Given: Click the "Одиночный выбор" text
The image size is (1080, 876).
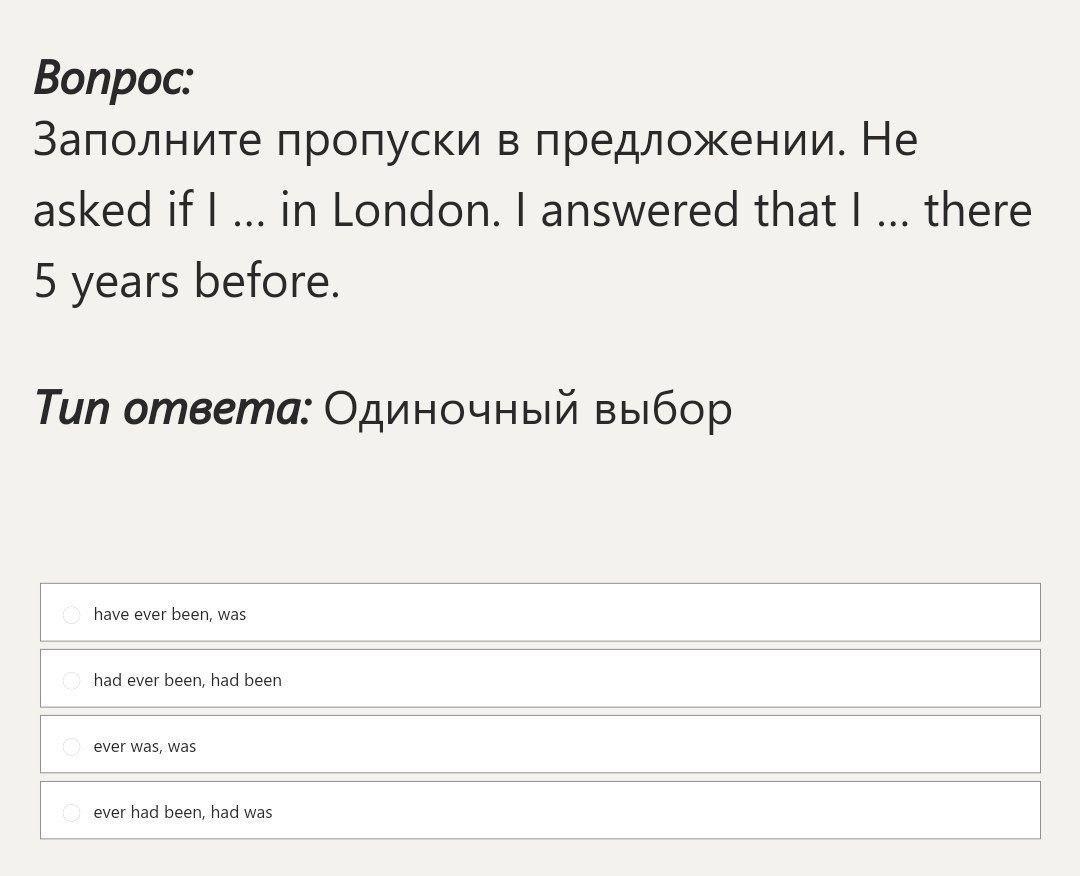Looking at the screenshot, I should click(528, 409).
